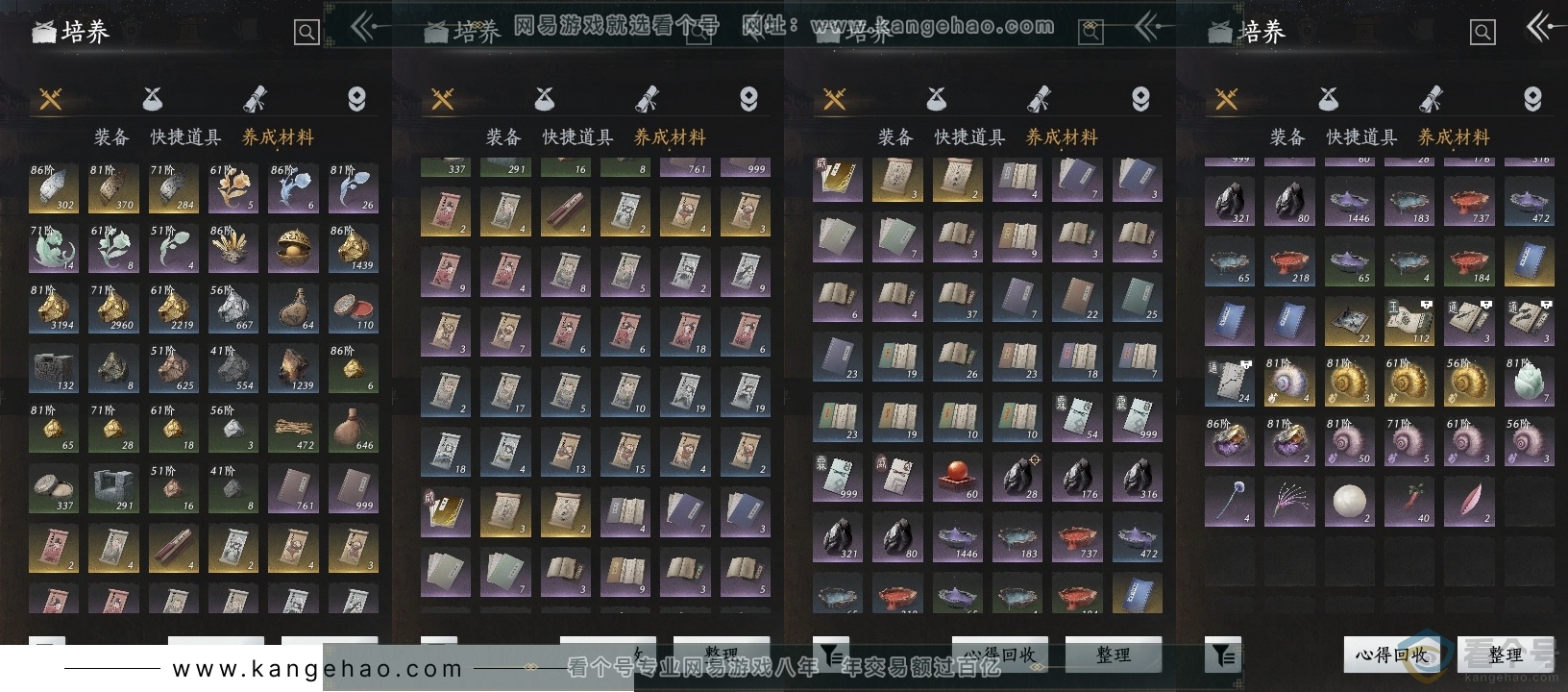The height and width of the screenshot is (692, 1568).
Task: Select the 51阶 ore with count 625
Action: pyautogui.click(x=173, y=368)
